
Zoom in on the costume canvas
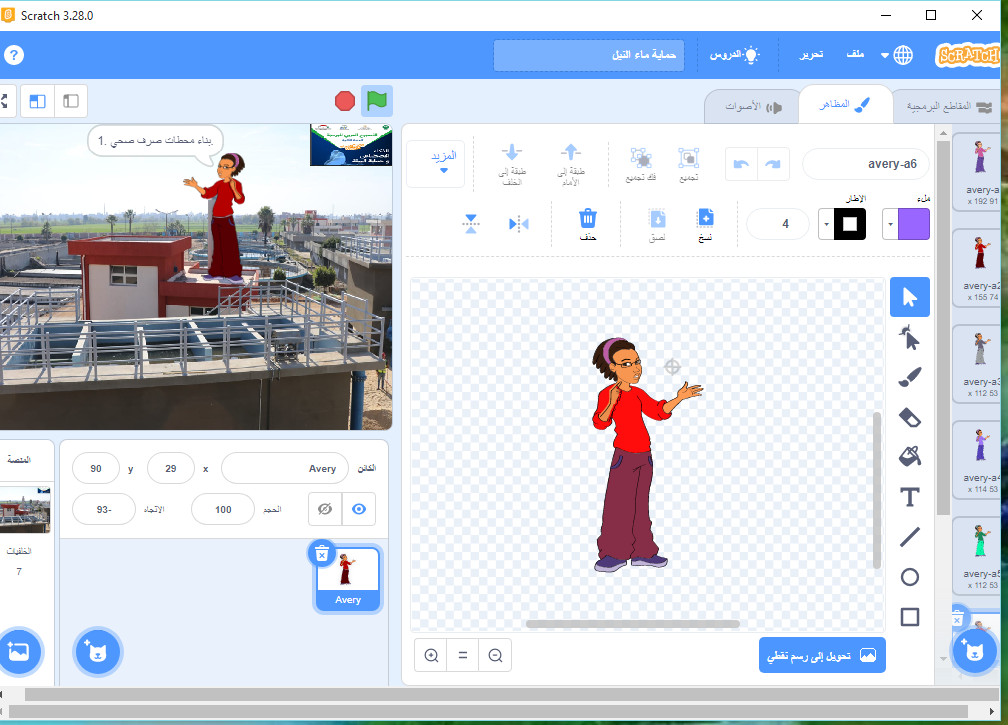(x=431, y=655)
